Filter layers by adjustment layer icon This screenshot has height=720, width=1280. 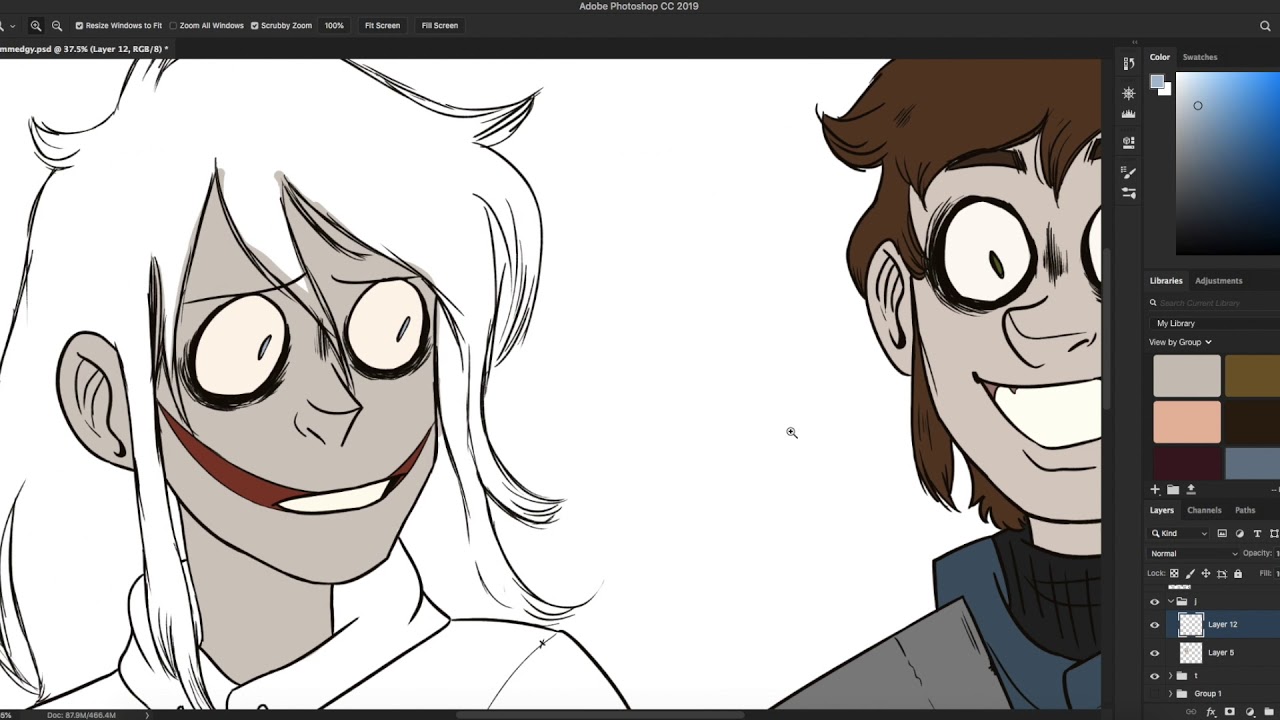(x=1240, y=533)
